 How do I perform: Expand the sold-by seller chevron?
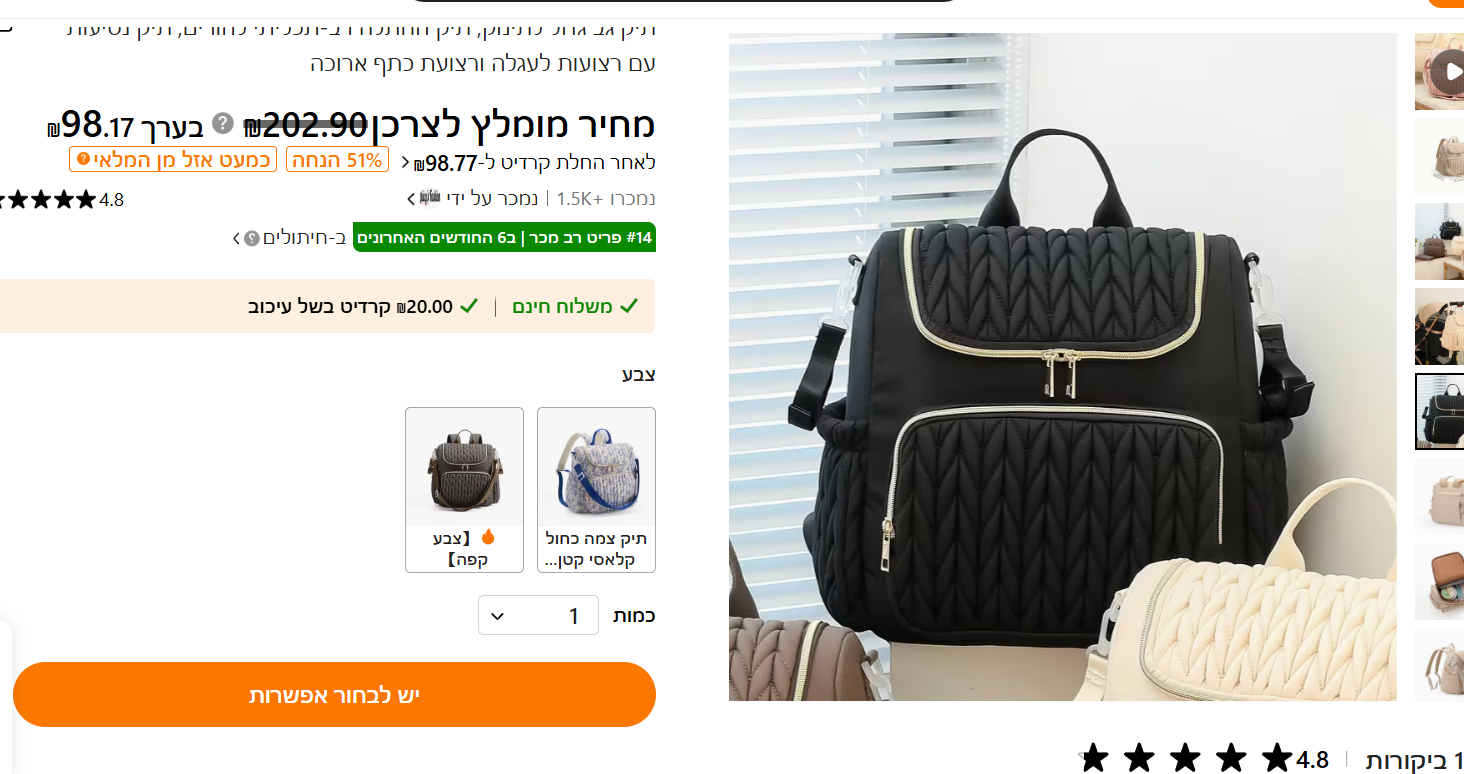411,199
